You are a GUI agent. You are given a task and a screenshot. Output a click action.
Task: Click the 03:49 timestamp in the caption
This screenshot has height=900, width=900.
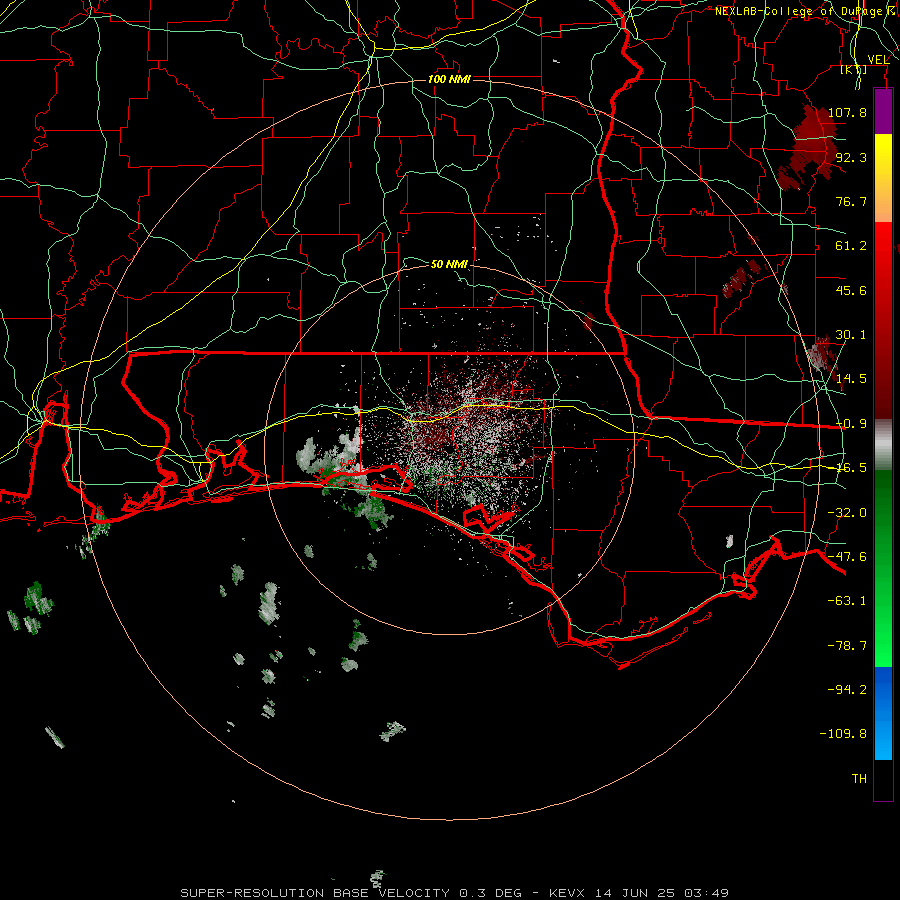[x=707, y=893]
